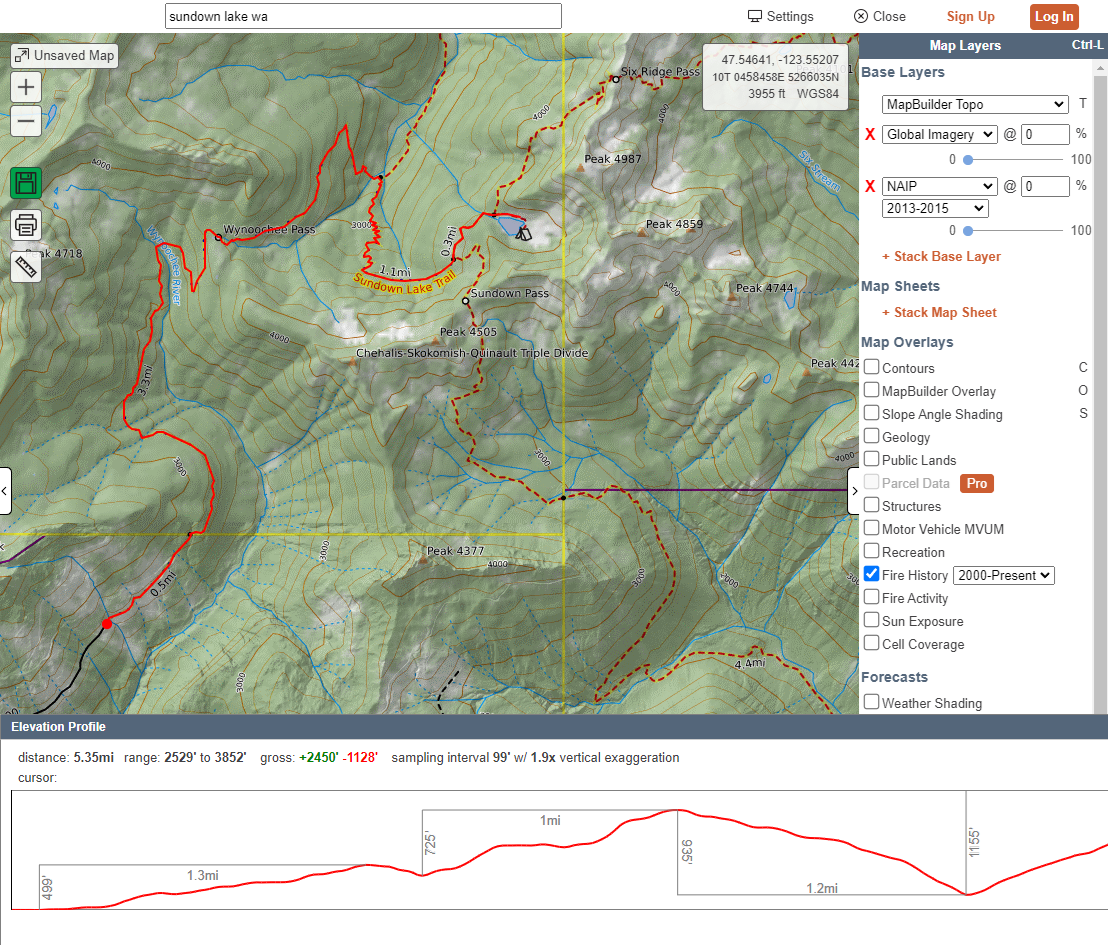Screen dimensions: 1108x945
Task: Click the Stack Base Layer link
Action: (x=941, y=256)
